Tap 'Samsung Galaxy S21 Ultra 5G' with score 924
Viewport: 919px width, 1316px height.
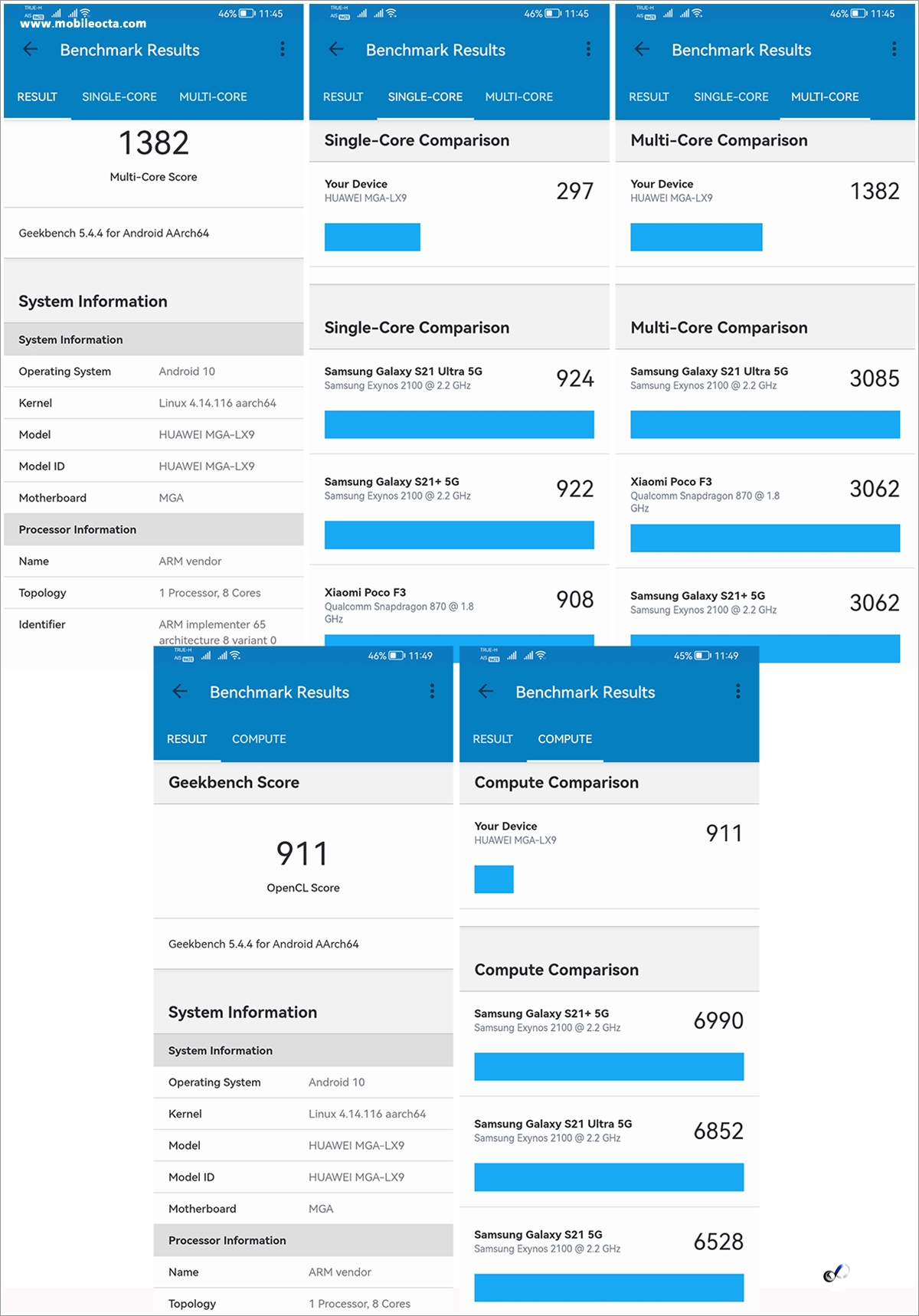coord(404,372)
